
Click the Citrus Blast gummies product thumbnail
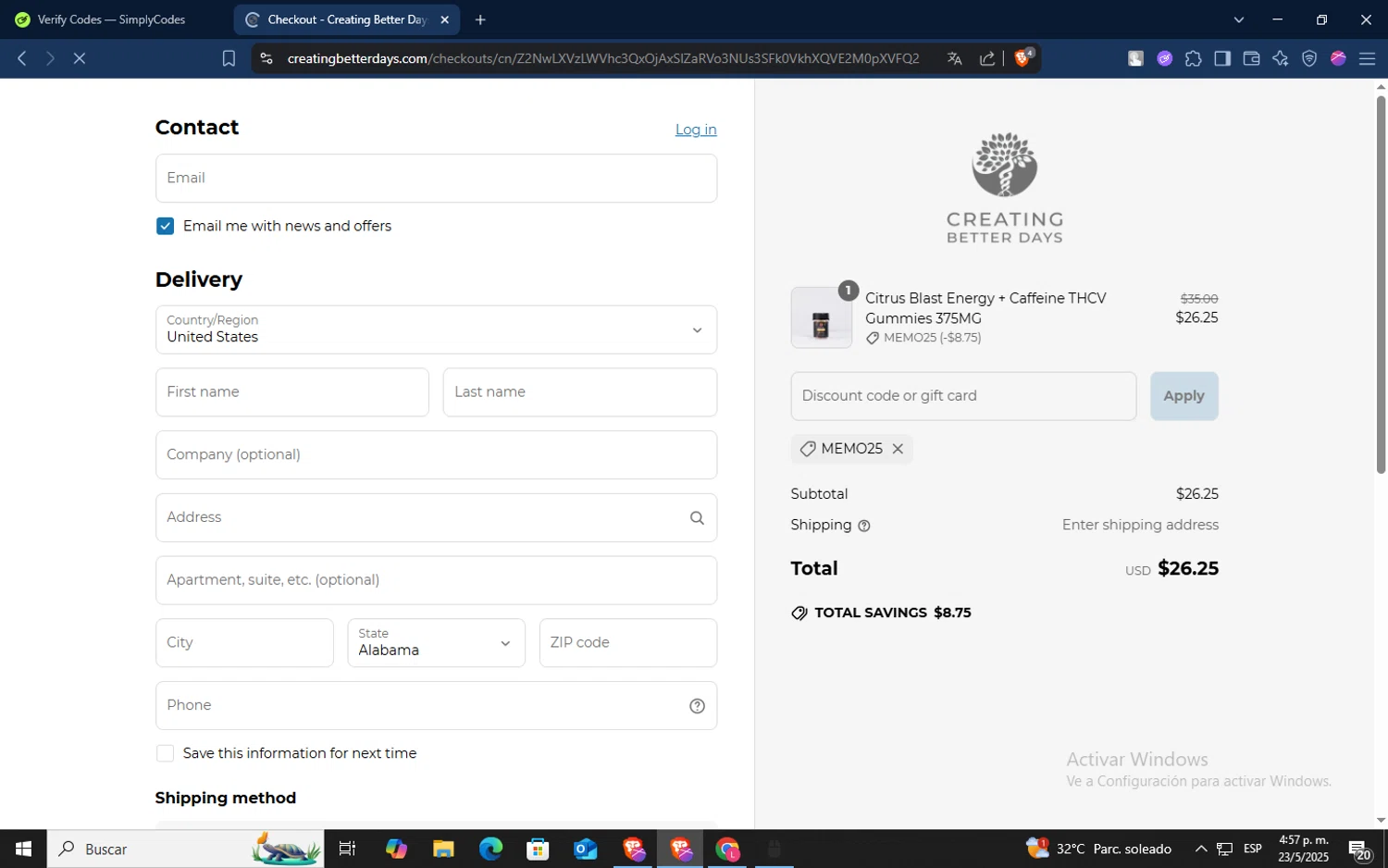coord(821,317)
